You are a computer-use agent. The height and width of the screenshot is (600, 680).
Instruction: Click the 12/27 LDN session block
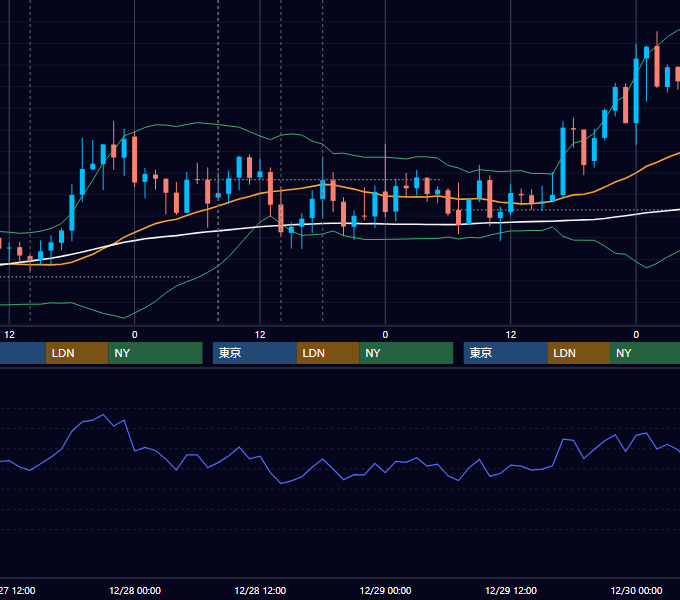pos(77,353)
